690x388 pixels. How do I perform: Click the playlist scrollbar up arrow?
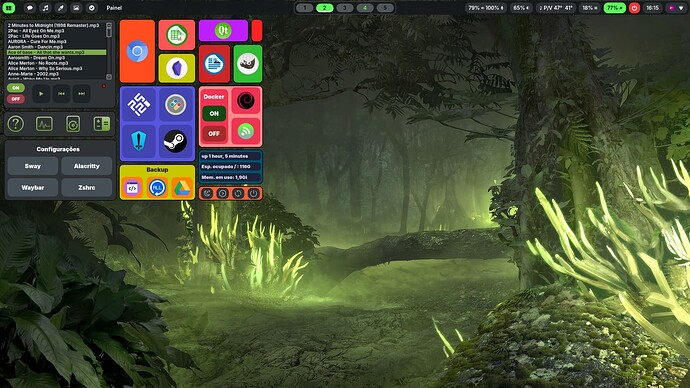point(109,26)
